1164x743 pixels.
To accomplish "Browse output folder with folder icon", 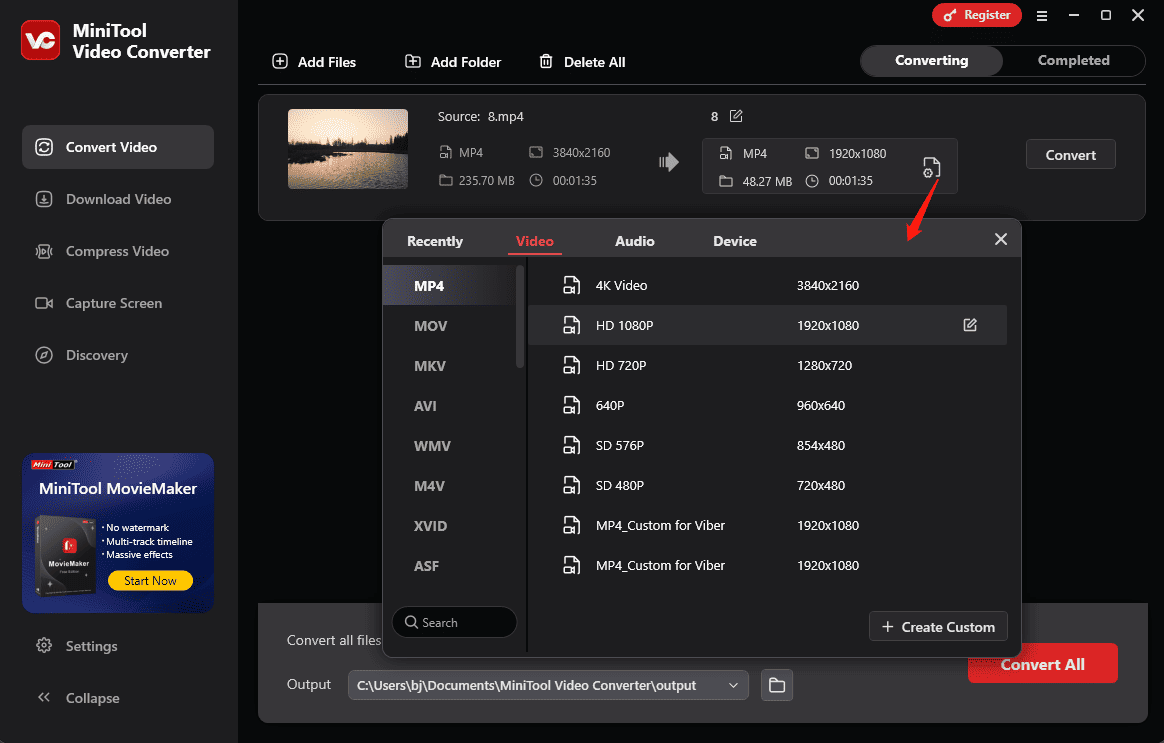I will tap(776, 685).
